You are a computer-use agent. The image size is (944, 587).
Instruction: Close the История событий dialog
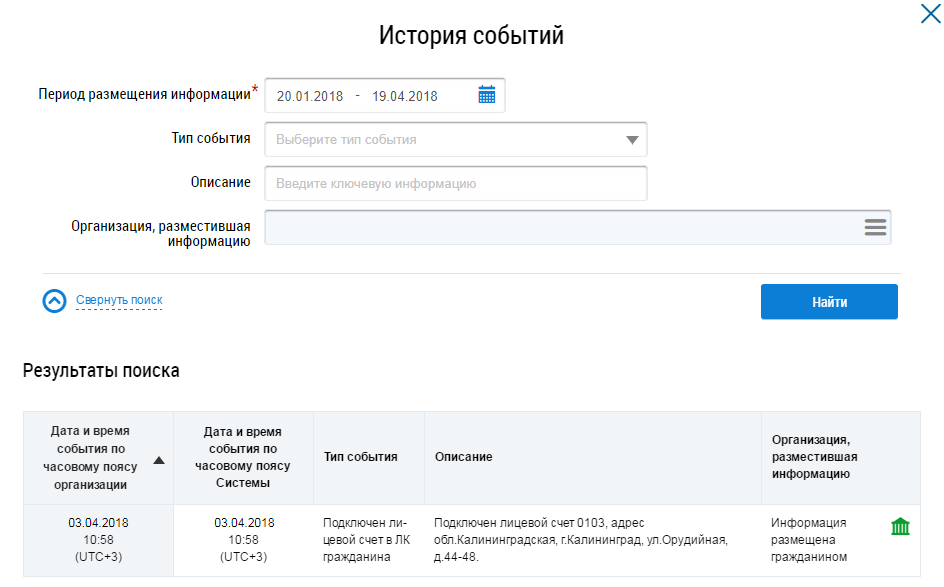point(929,13)
